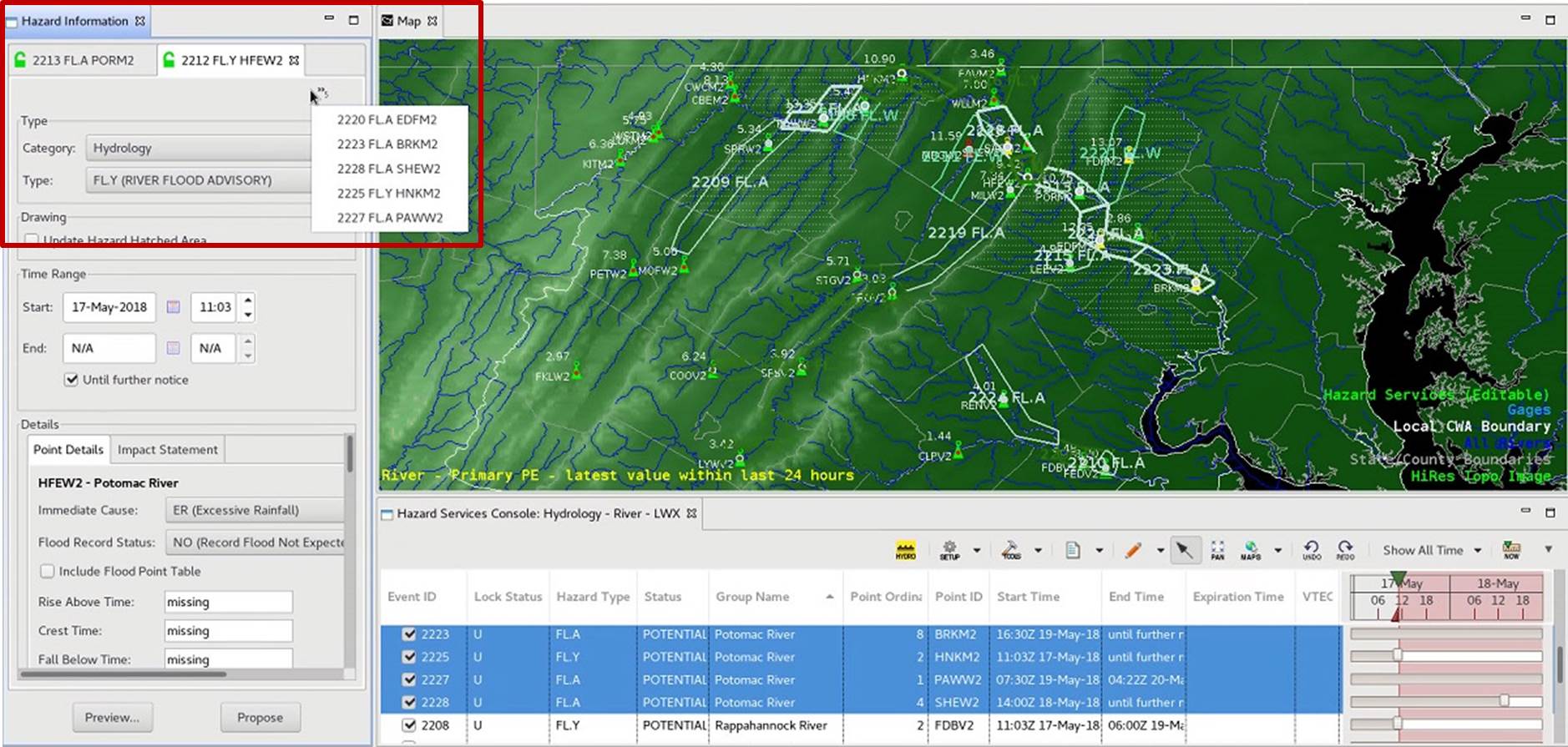Viewport: 1568px width, 747px height.
Task: Uncheck event 2225 row checkbox
Action: pyautogui.click(x=409, y=657)
